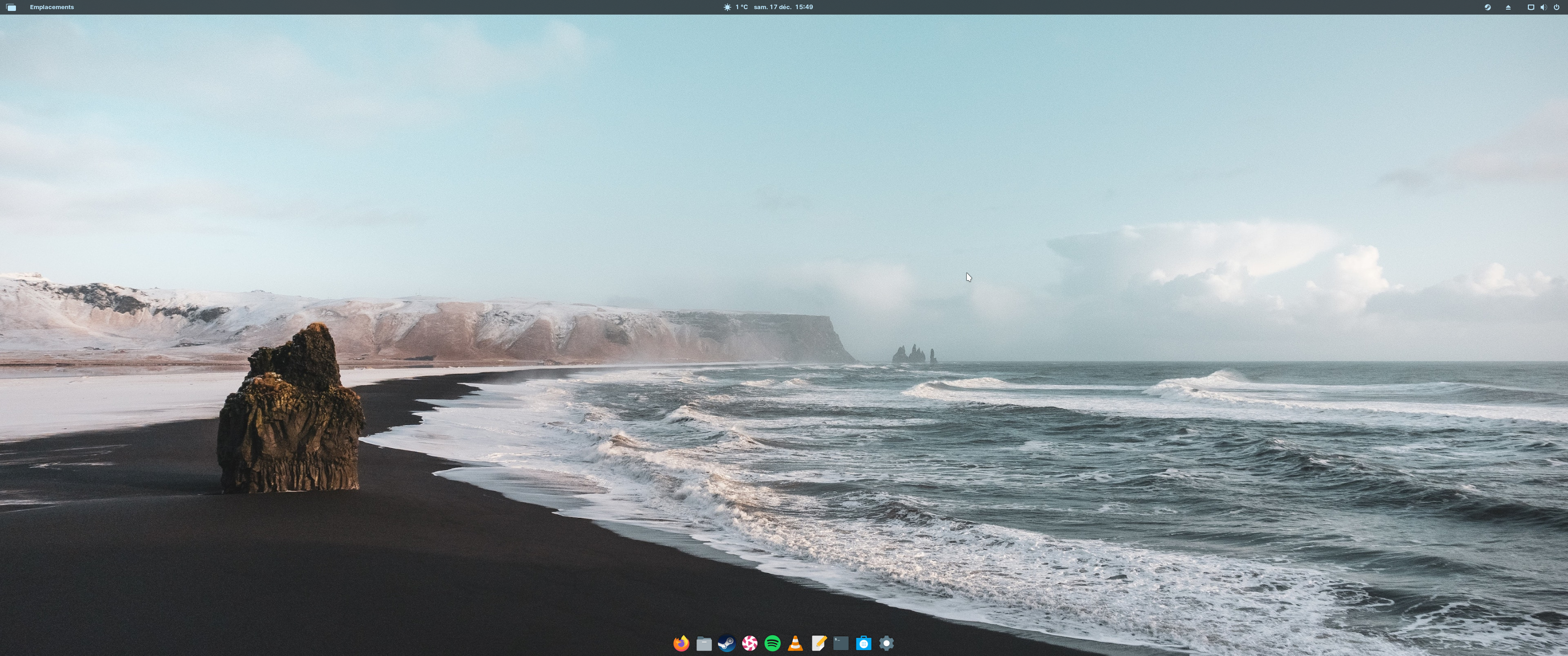Viewport: 1568px width, 656px height.
Task: Launch Firefox from the dock
Action: pyautogui.click(x=681, y=643)
